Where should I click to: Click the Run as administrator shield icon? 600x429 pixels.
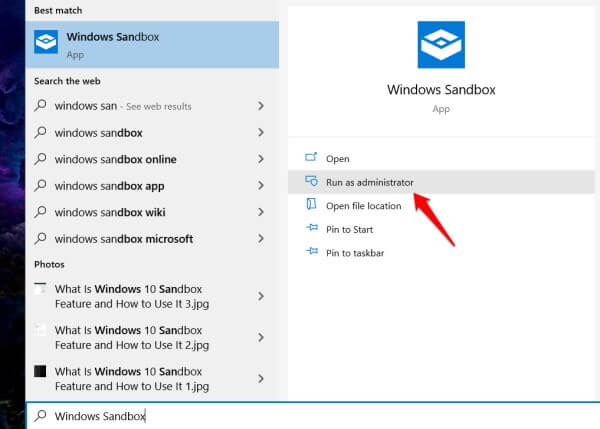click(x=311, y=181)
